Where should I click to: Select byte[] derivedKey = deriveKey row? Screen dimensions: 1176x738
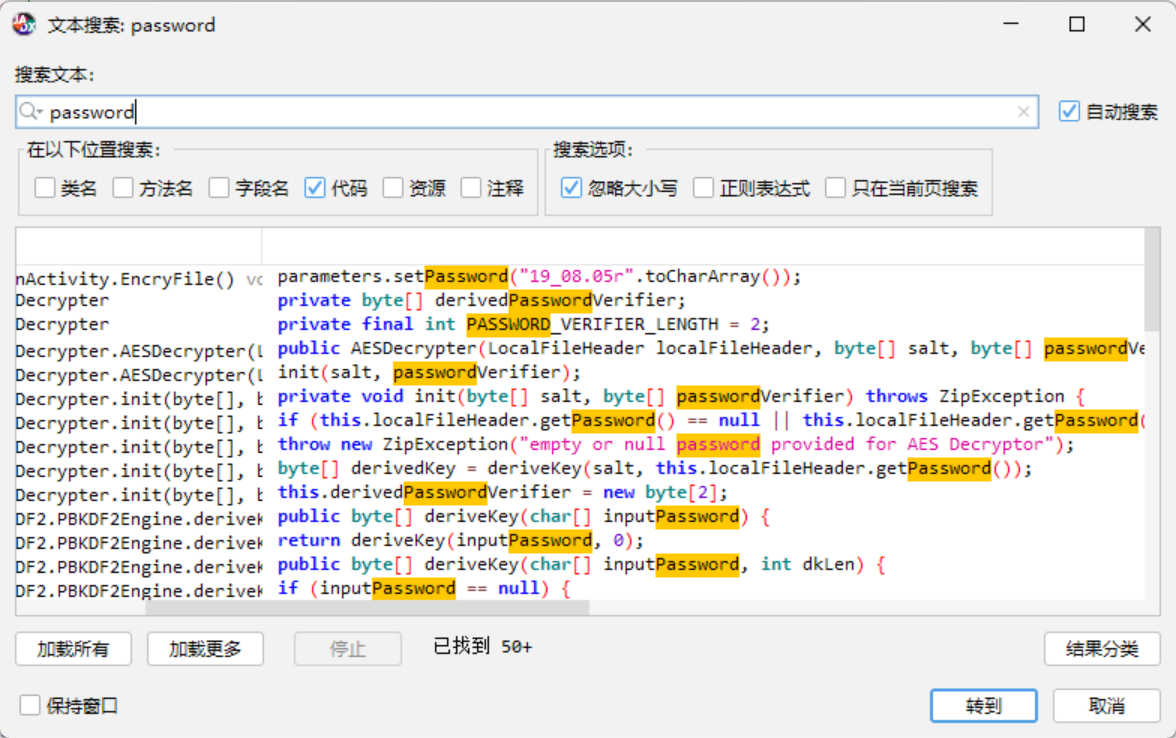(580, 469)
